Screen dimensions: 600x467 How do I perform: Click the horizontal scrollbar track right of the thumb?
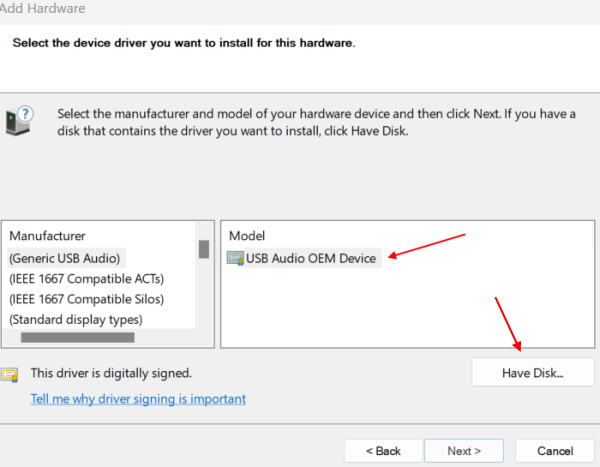click(x=165, y=337)
